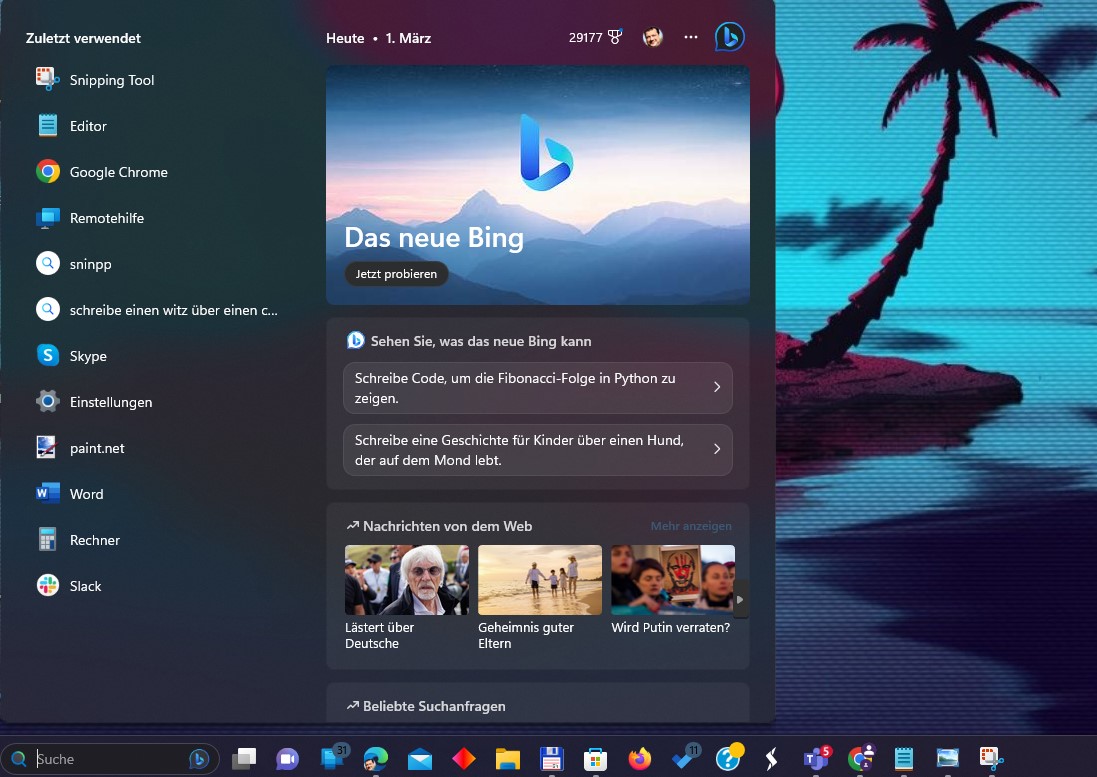Open the taskbar app with badge 31
This screenshot has height=777, width=1097.
332,759
